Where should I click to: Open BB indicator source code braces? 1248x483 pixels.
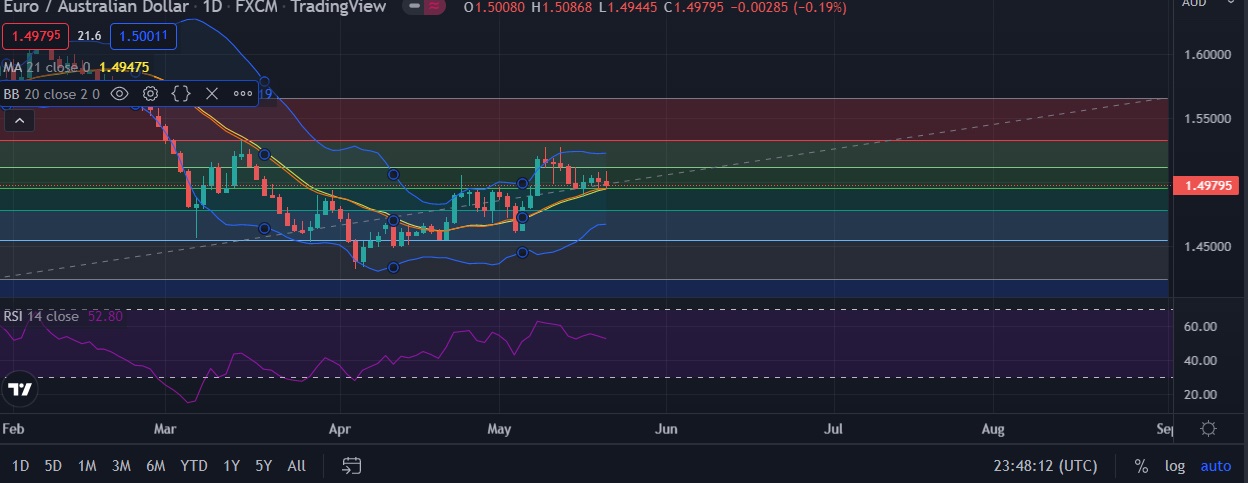(x=181, y=94)
